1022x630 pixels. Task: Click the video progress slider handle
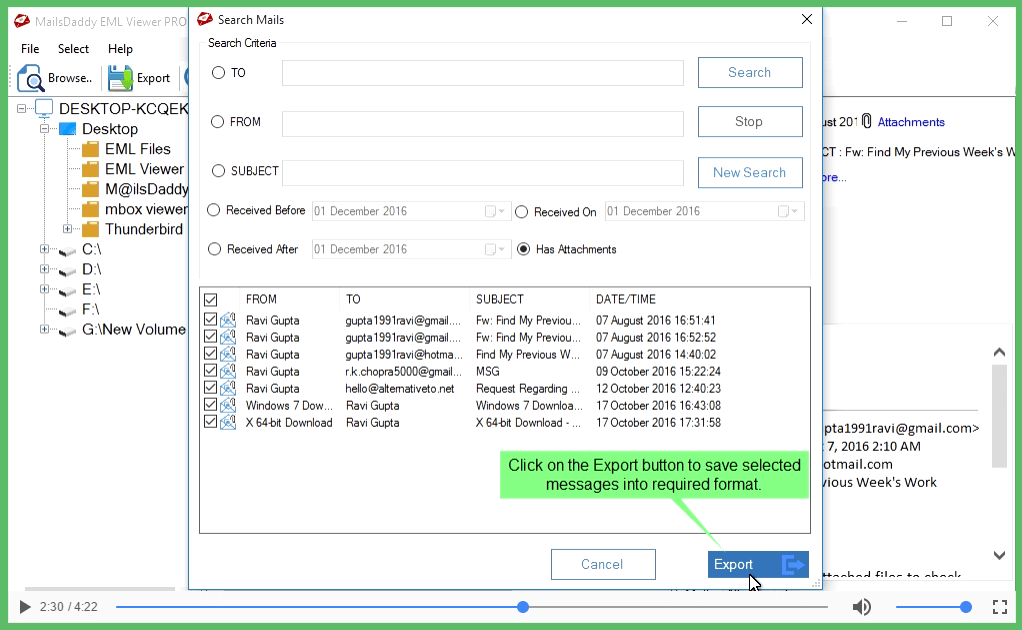coord(523,607)
